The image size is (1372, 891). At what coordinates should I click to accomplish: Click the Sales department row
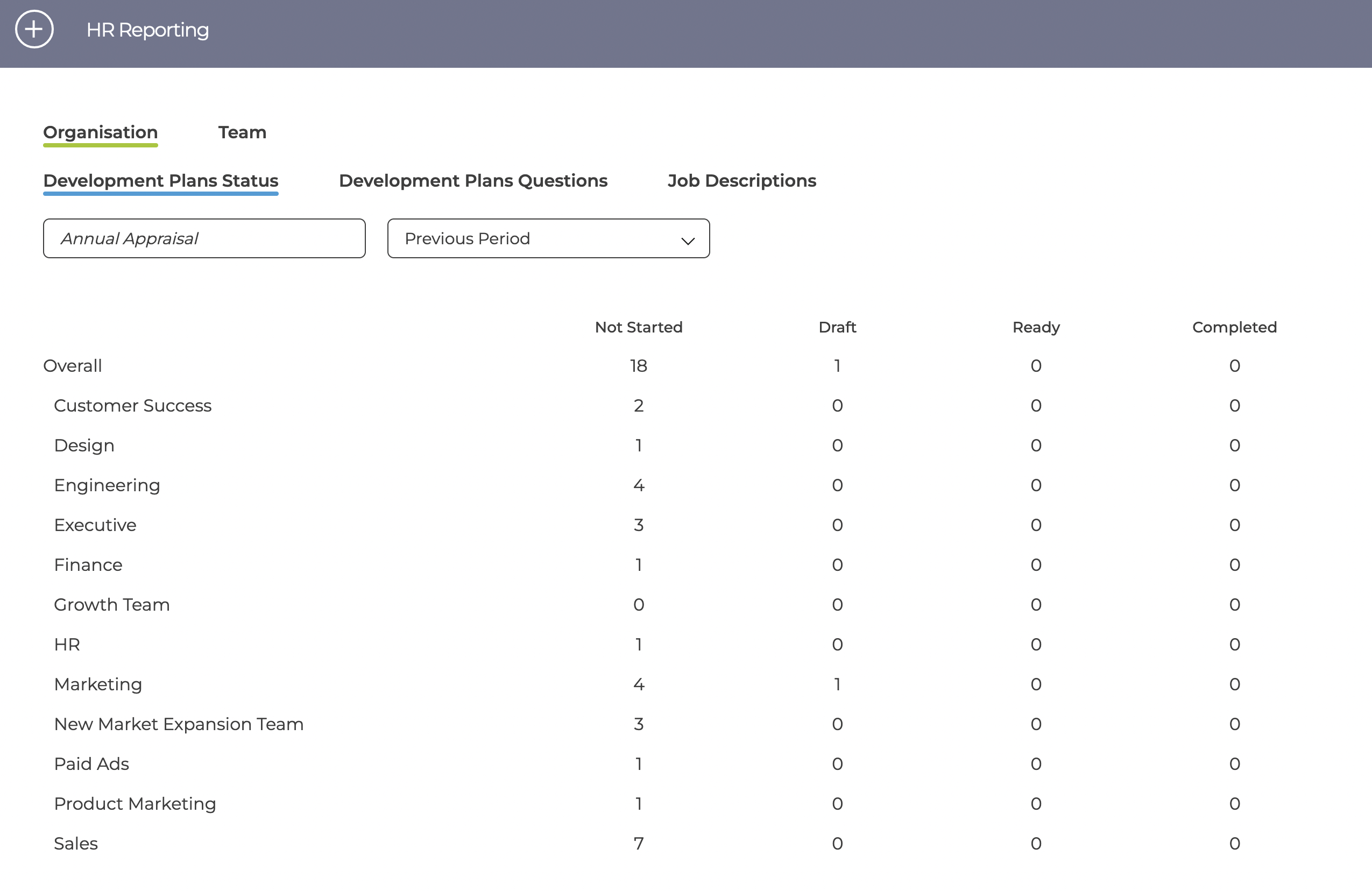(x=686, y=843)
